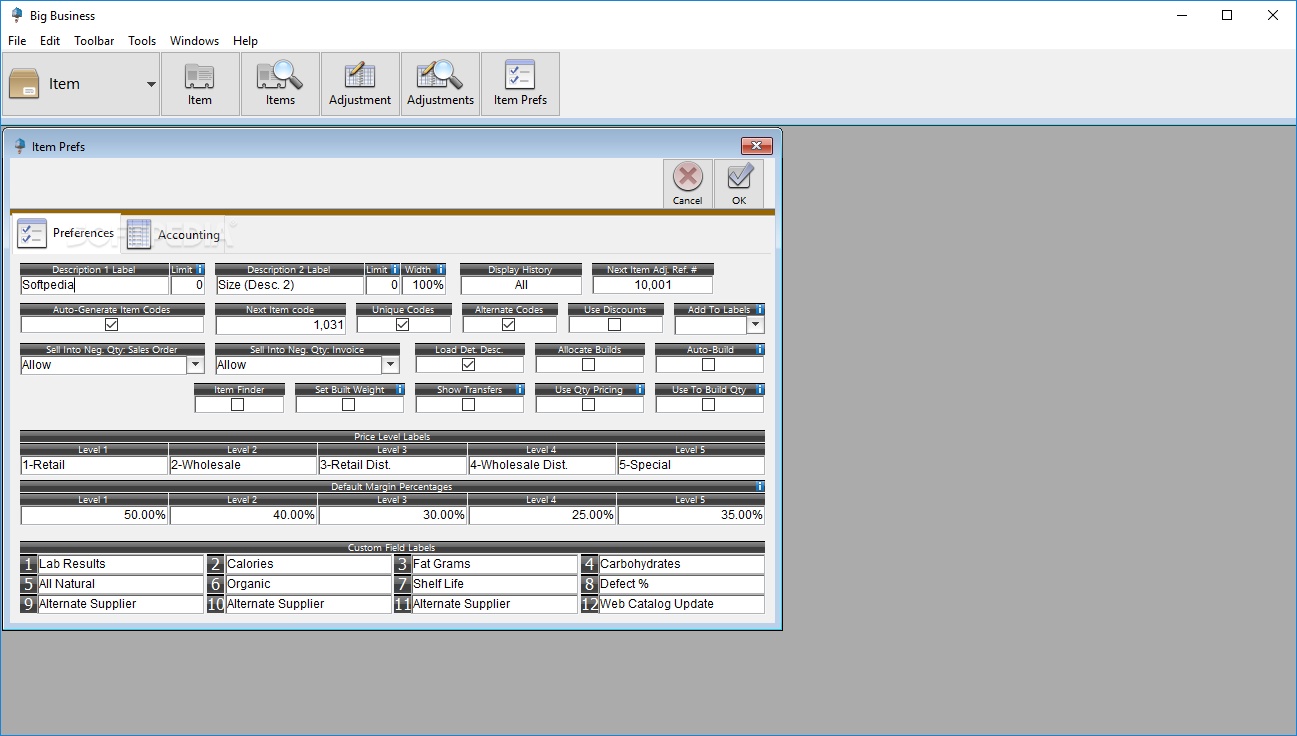Toggle Load Det. Desc. checkbox
Image resolution: width=1297 pixels, height=736 pixels.
468,365
